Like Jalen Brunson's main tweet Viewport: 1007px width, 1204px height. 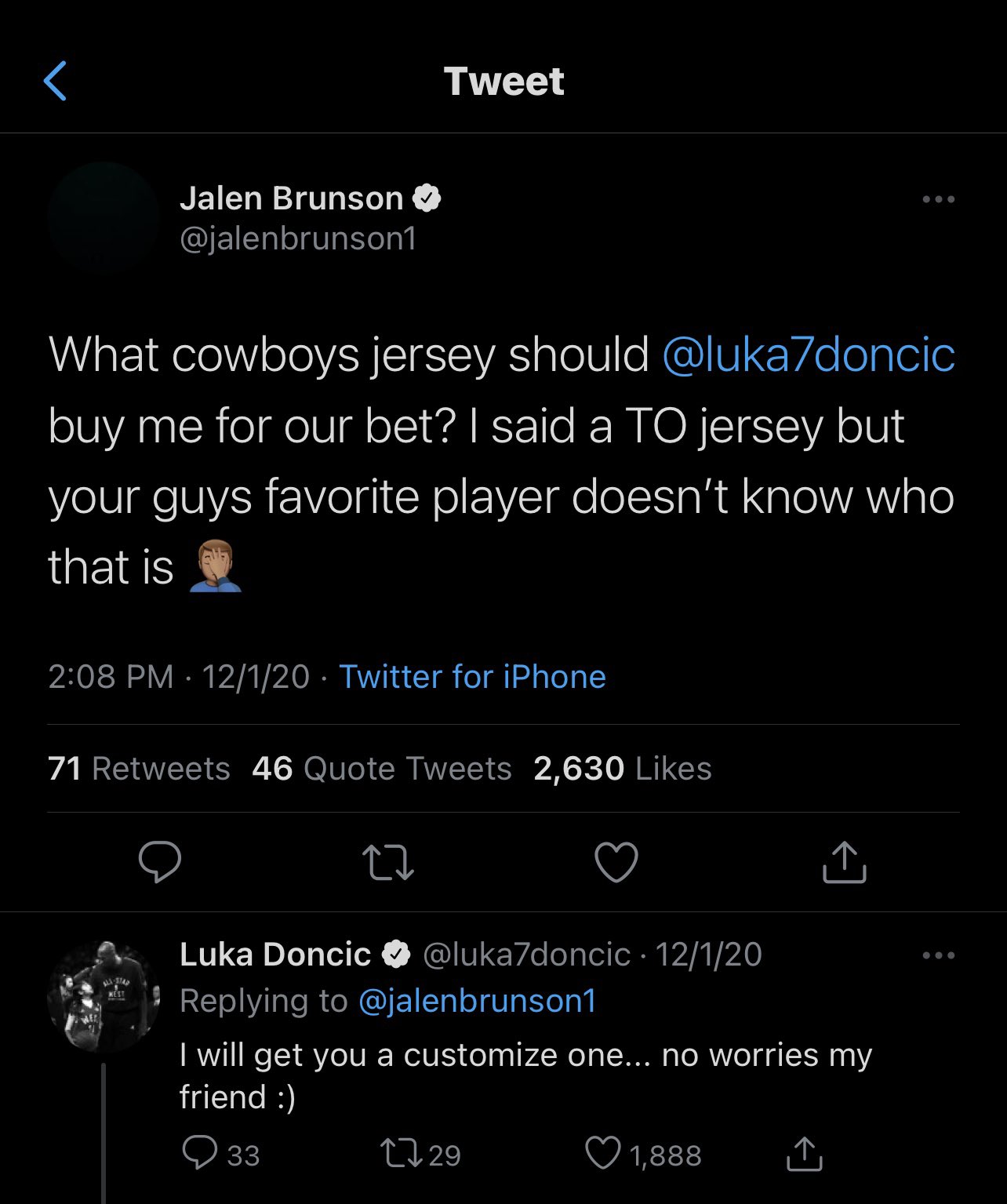tap(616, 862)
